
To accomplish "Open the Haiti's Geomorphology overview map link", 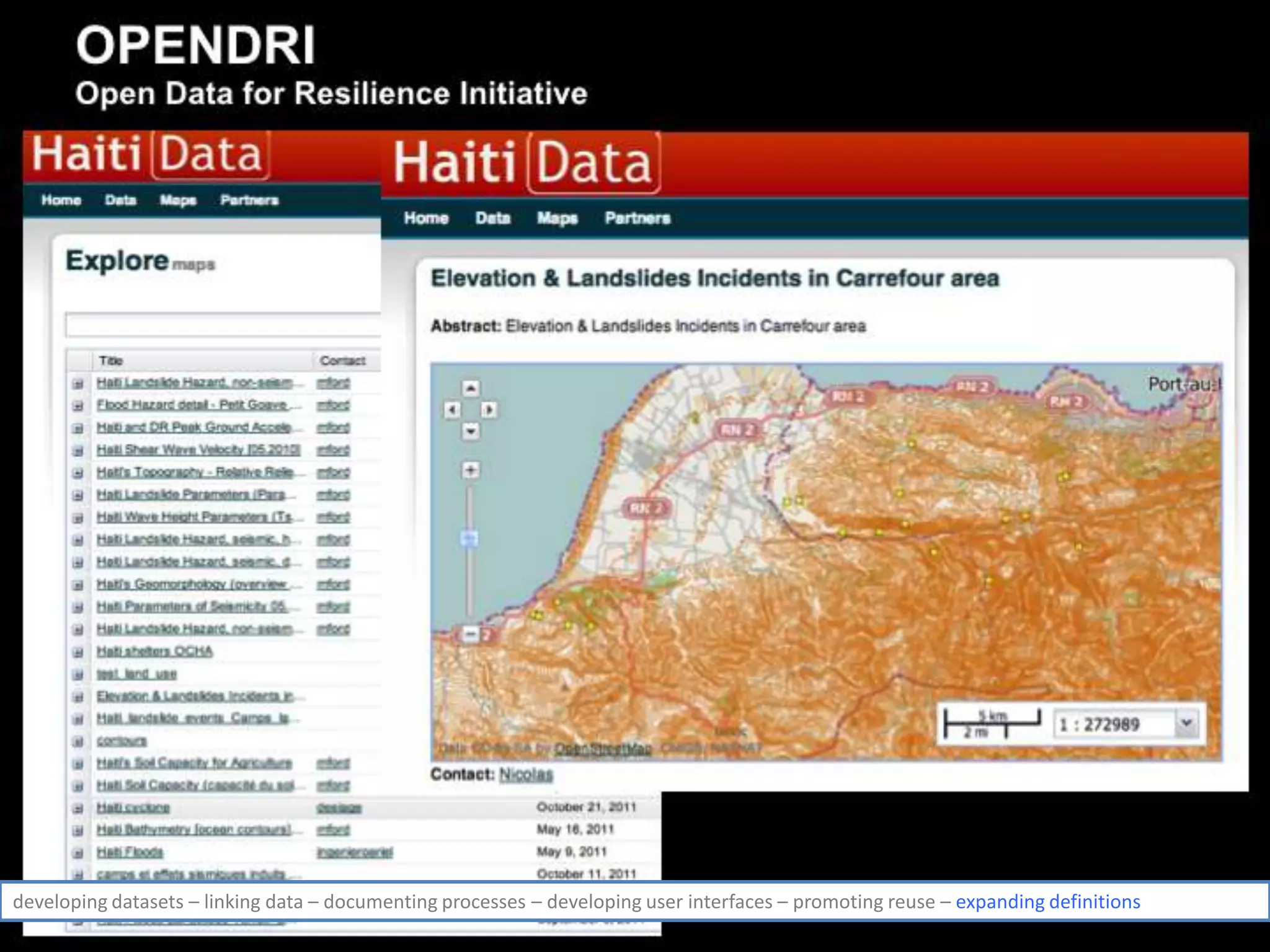I will tap(199, 584).
